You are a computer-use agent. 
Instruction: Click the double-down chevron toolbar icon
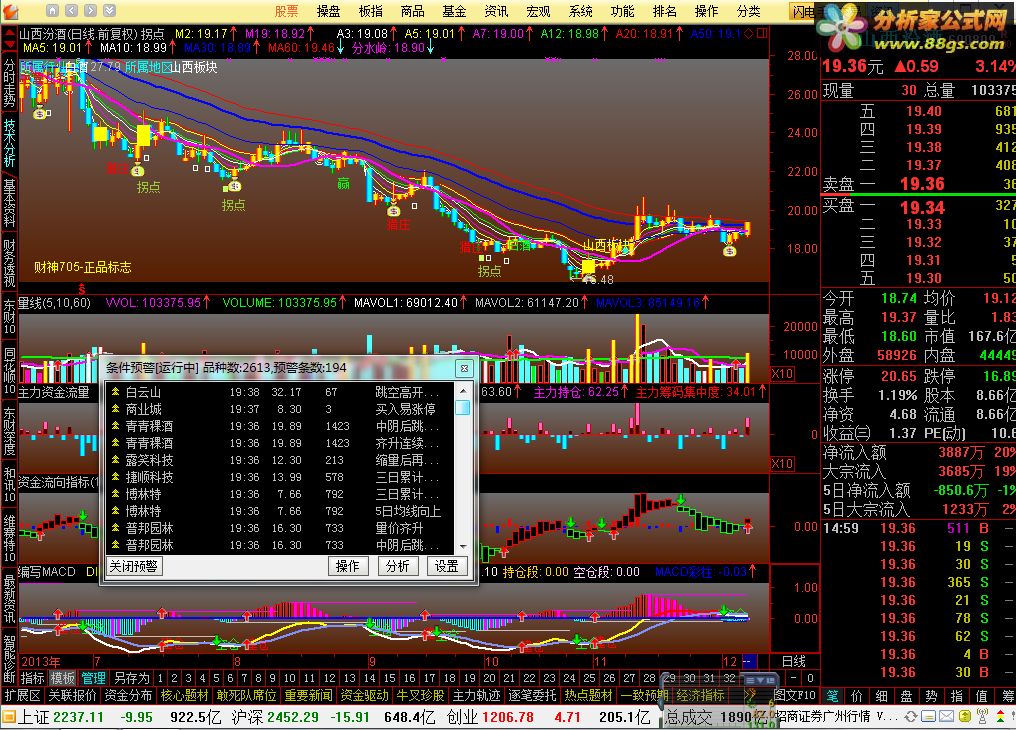point(110,10)
